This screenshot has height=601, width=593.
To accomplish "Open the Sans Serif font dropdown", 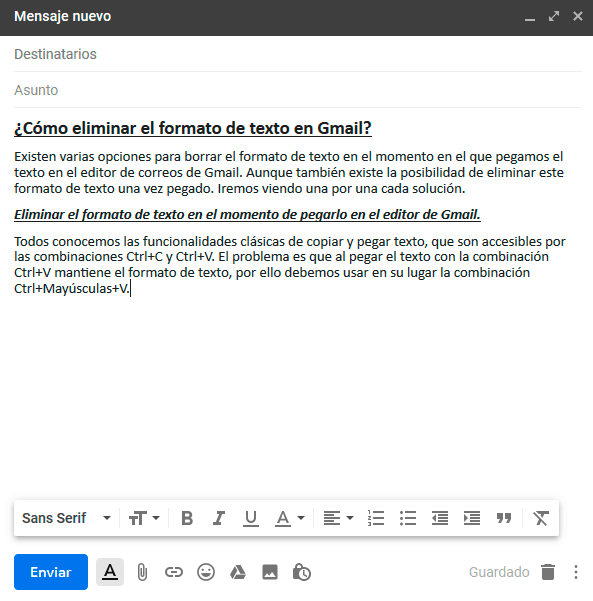I will coord(66,518).
